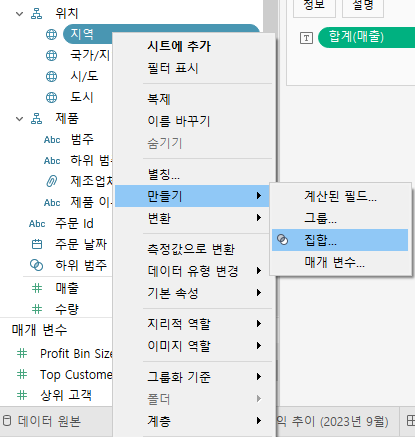Select the 수량 measure field
The image size is (415, 437).
(x=67, y=309)
